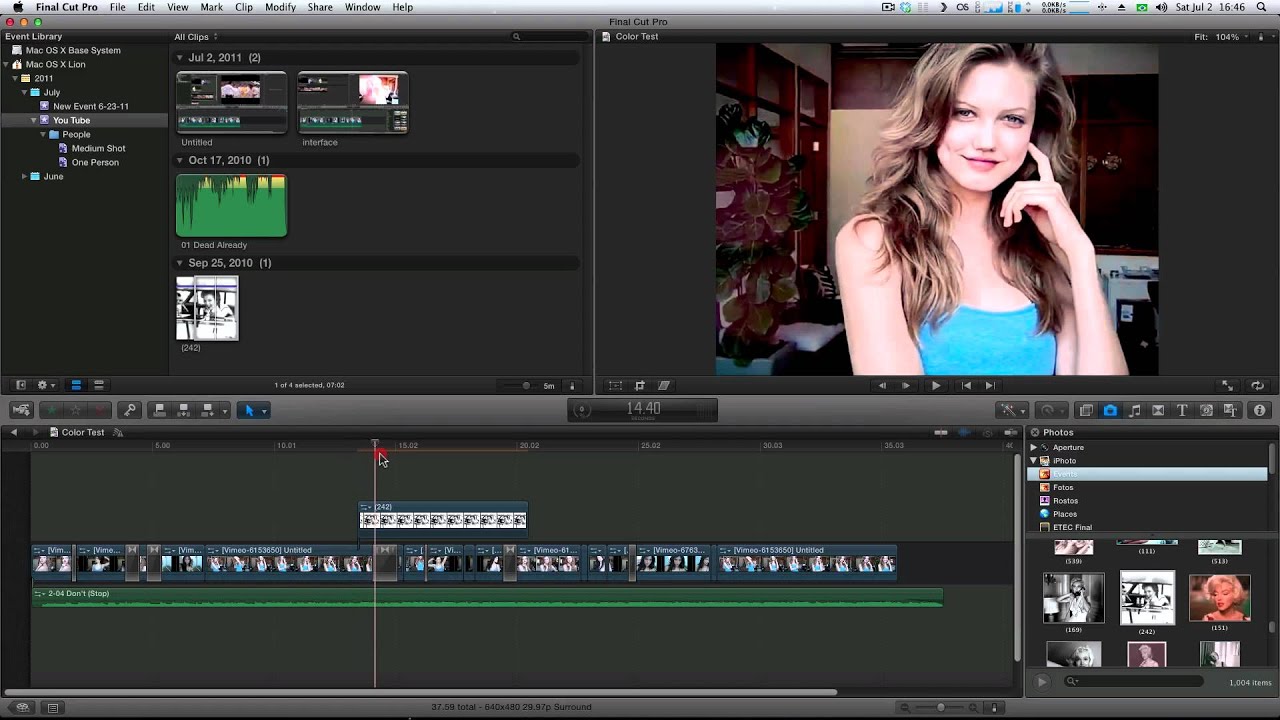
Task: Toggle the Event Library sidebar visibility
Action: (20, 385)
